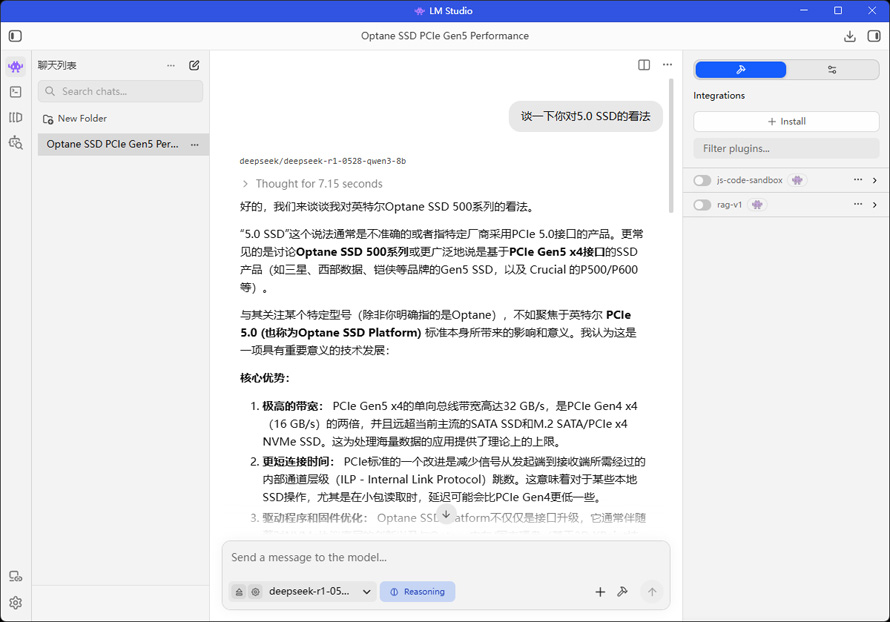Open the Developer terminal icon in sidebar
Screen dimensions: 890x622
point(15,92)
